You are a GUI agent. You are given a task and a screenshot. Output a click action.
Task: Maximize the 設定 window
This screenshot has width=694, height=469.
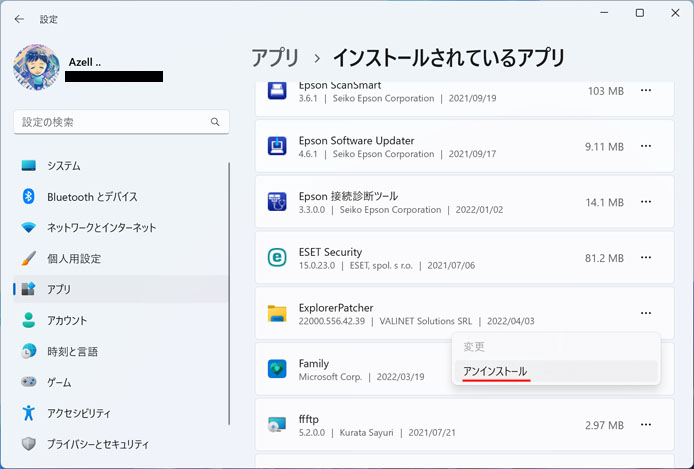tap(640, 13)
